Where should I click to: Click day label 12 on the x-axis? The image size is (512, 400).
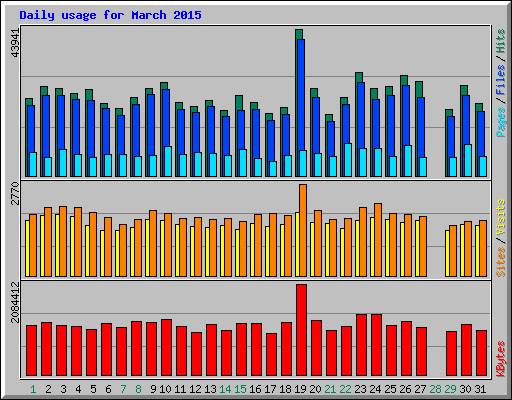195,389
